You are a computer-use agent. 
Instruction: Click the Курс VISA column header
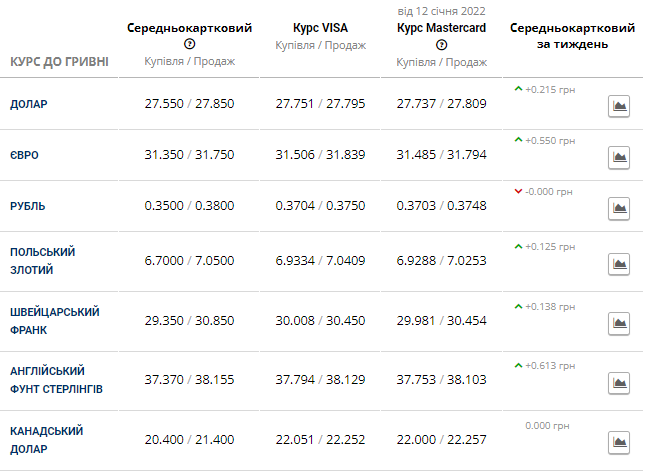click(x=320, y=28)
